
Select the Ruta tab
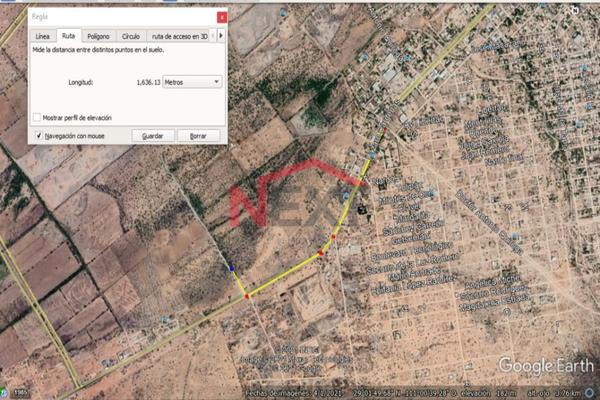68,36
